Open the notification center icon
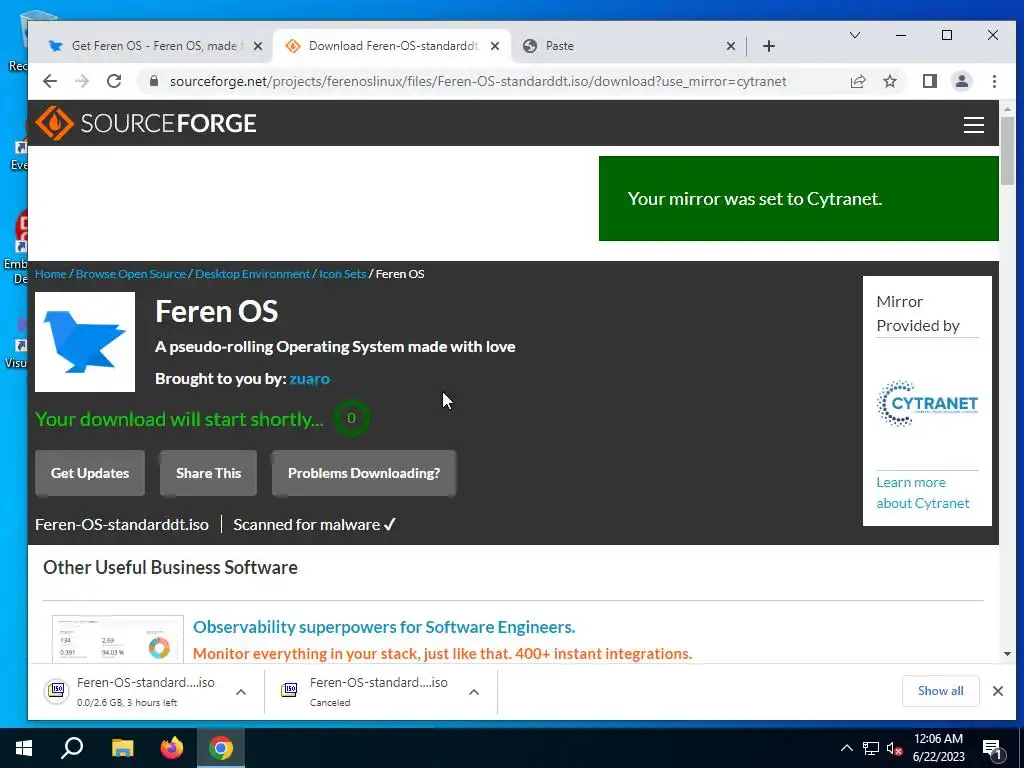Viewport: 1024px width, 768px height. [993, 749]
